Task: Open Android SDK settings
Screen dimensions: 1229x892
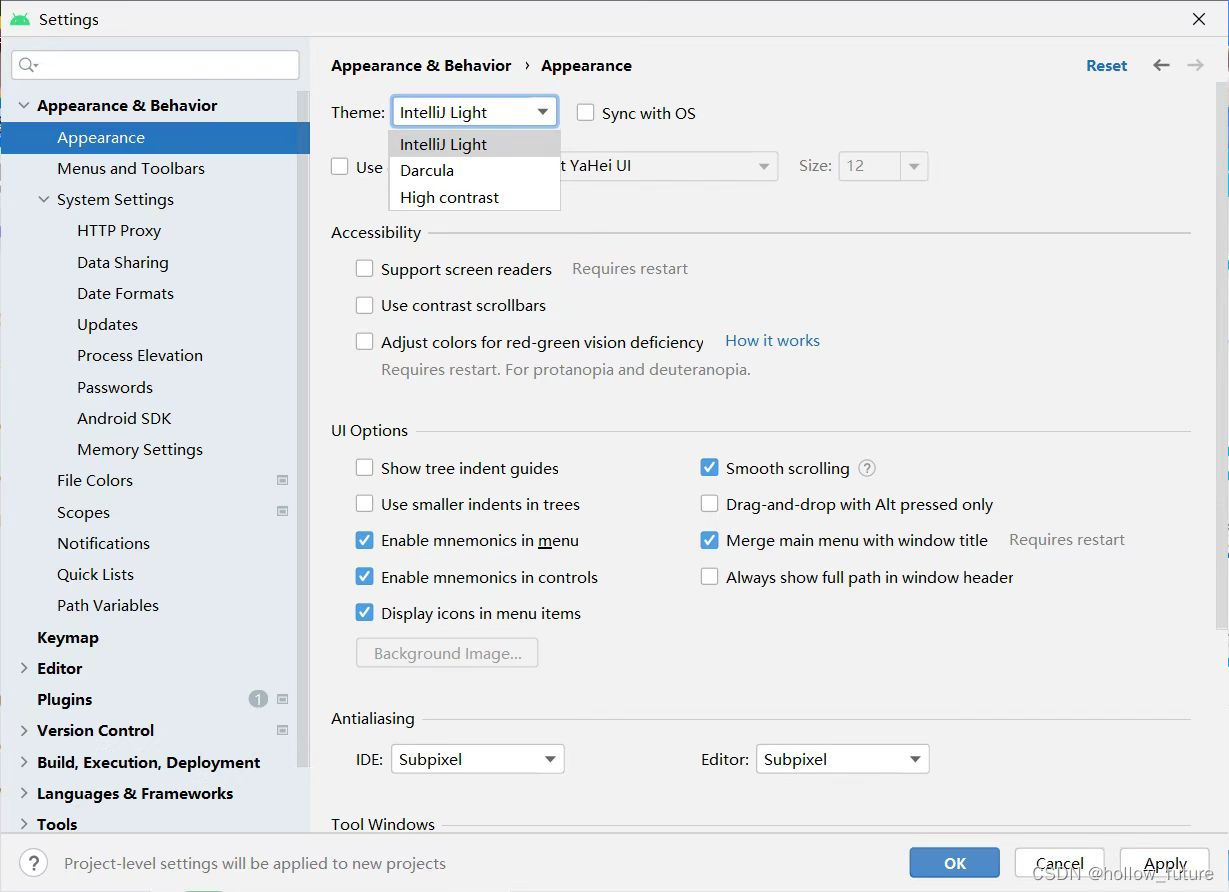Action: coord(124,418)
